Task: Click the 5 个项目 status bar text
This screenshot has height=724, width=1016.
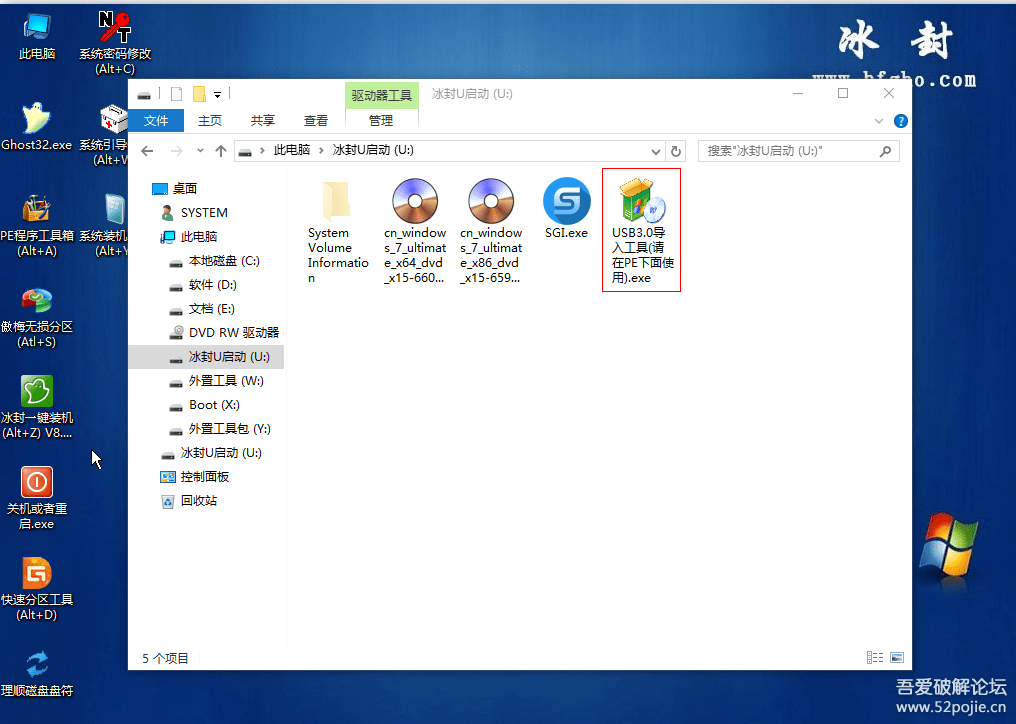Action: tap(165, 659)
